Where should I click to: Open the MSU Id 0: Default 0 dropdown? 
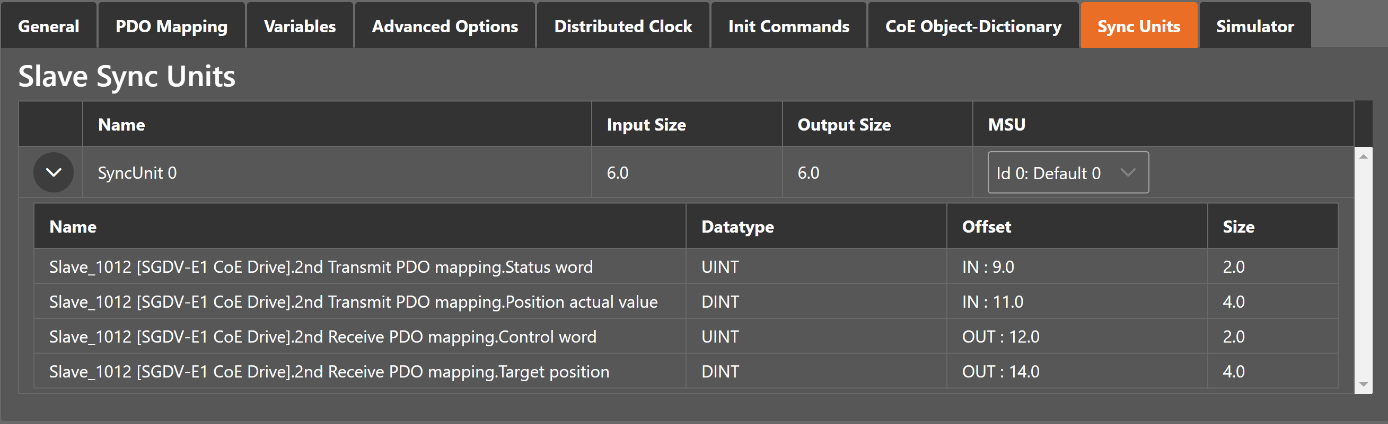tap(1067, 173)
